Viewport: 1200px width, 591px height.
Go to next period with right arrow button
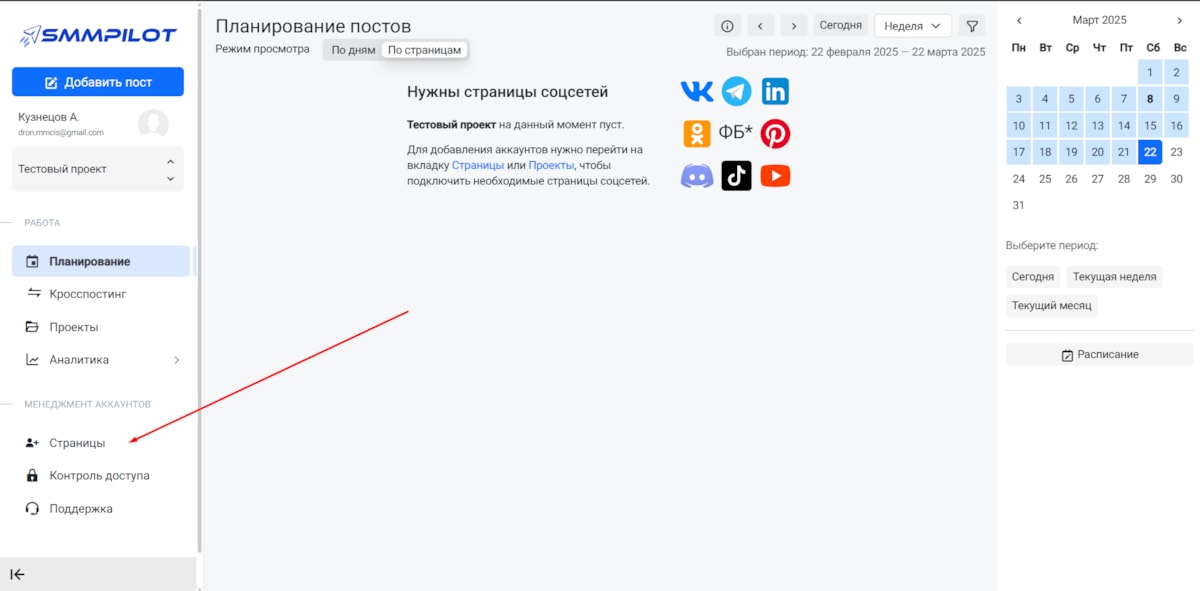pos(794,26)
